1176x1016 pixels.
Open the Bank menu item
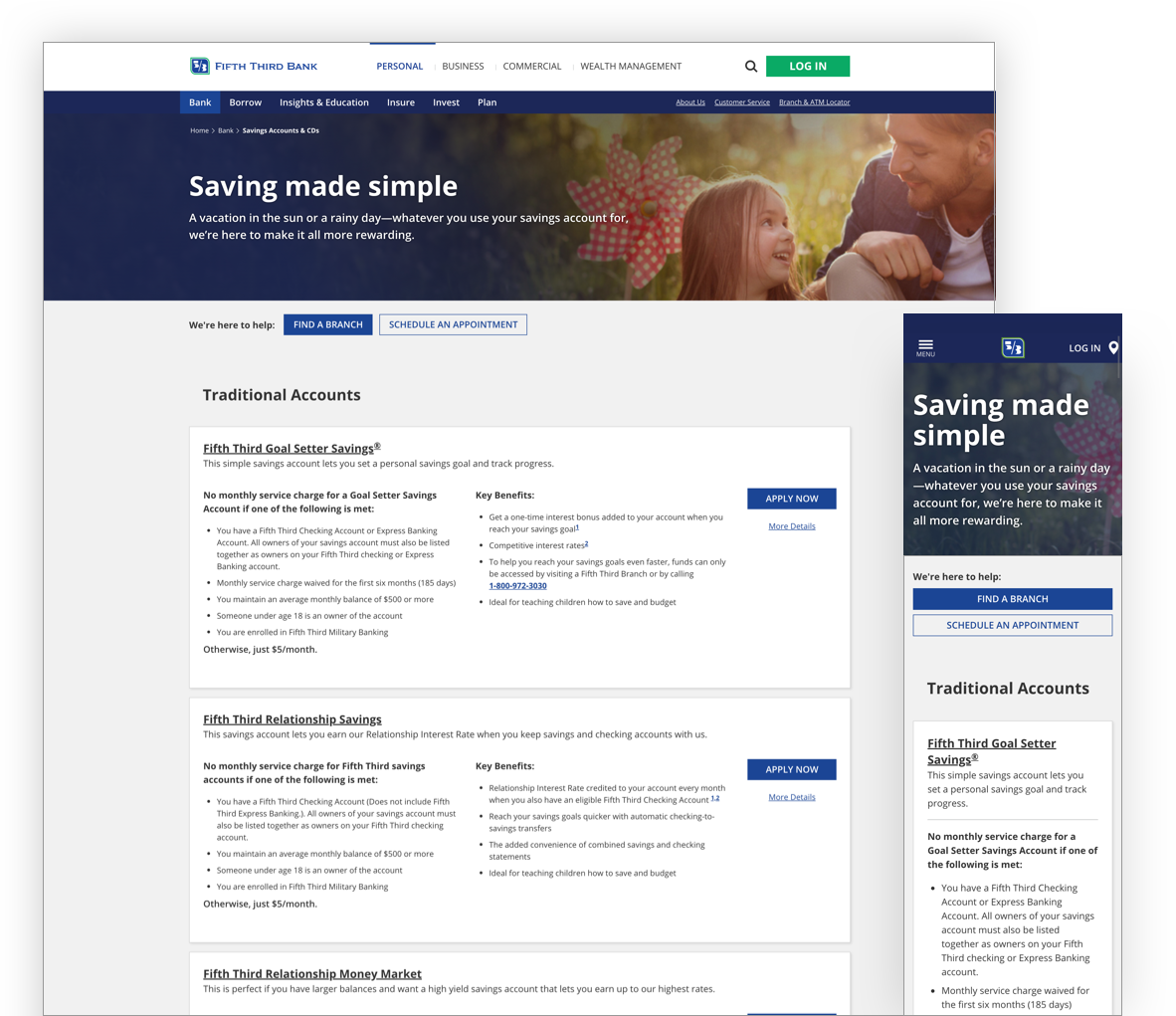200,102
